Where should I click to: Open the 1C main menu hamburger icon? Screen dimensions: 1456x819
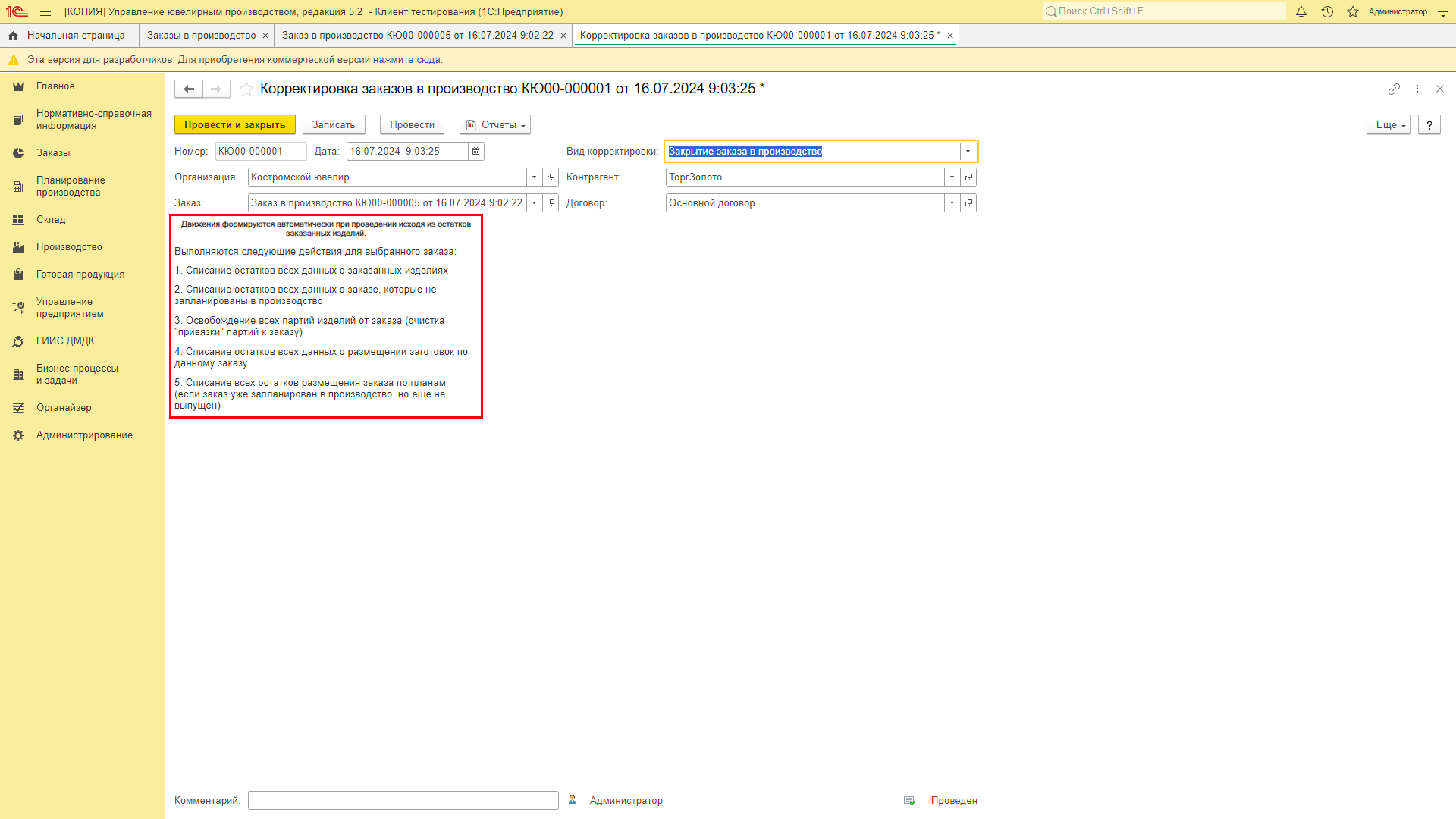coord(45,11)
